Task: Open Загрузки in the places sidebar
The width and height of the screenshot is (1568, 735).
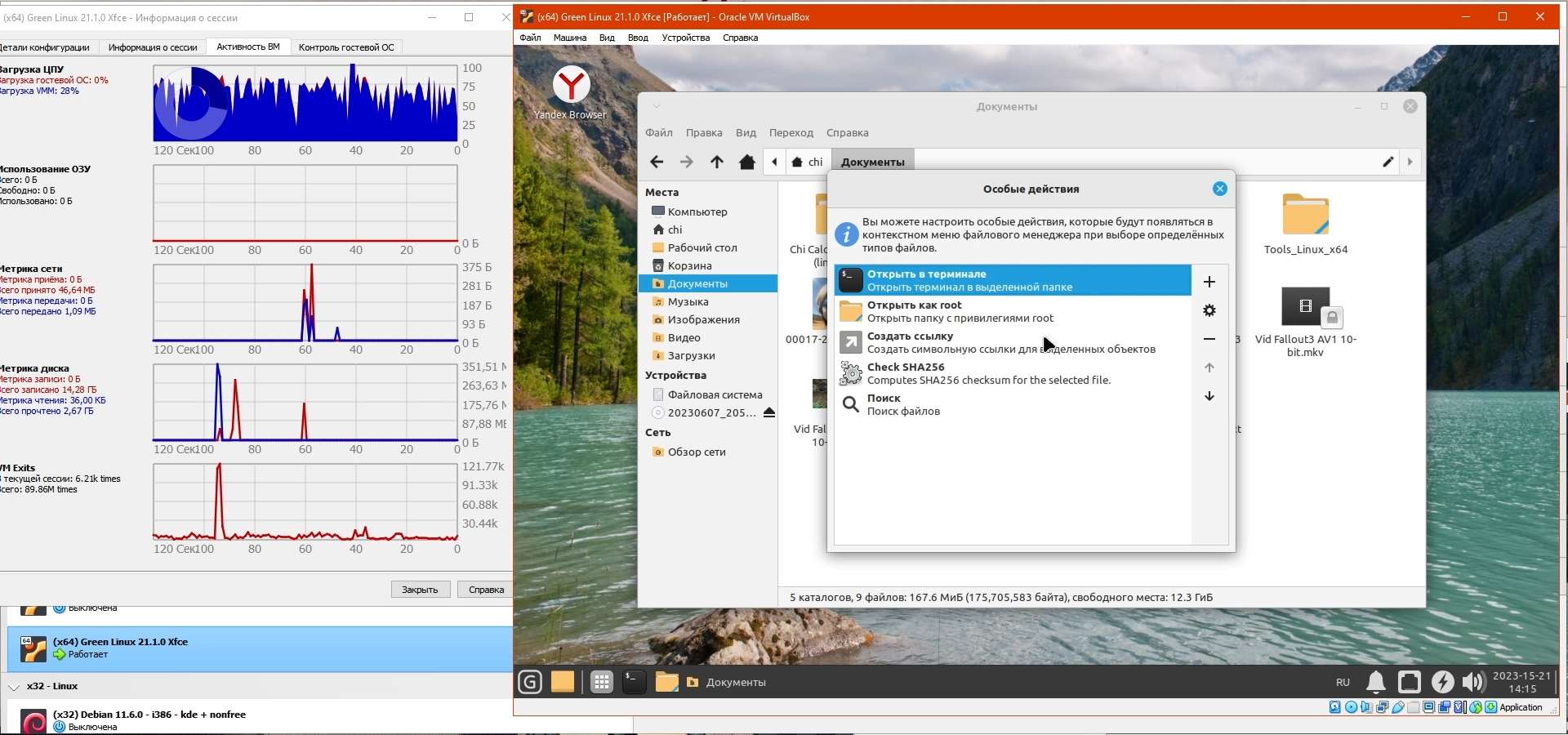Action: click(691, 355)
